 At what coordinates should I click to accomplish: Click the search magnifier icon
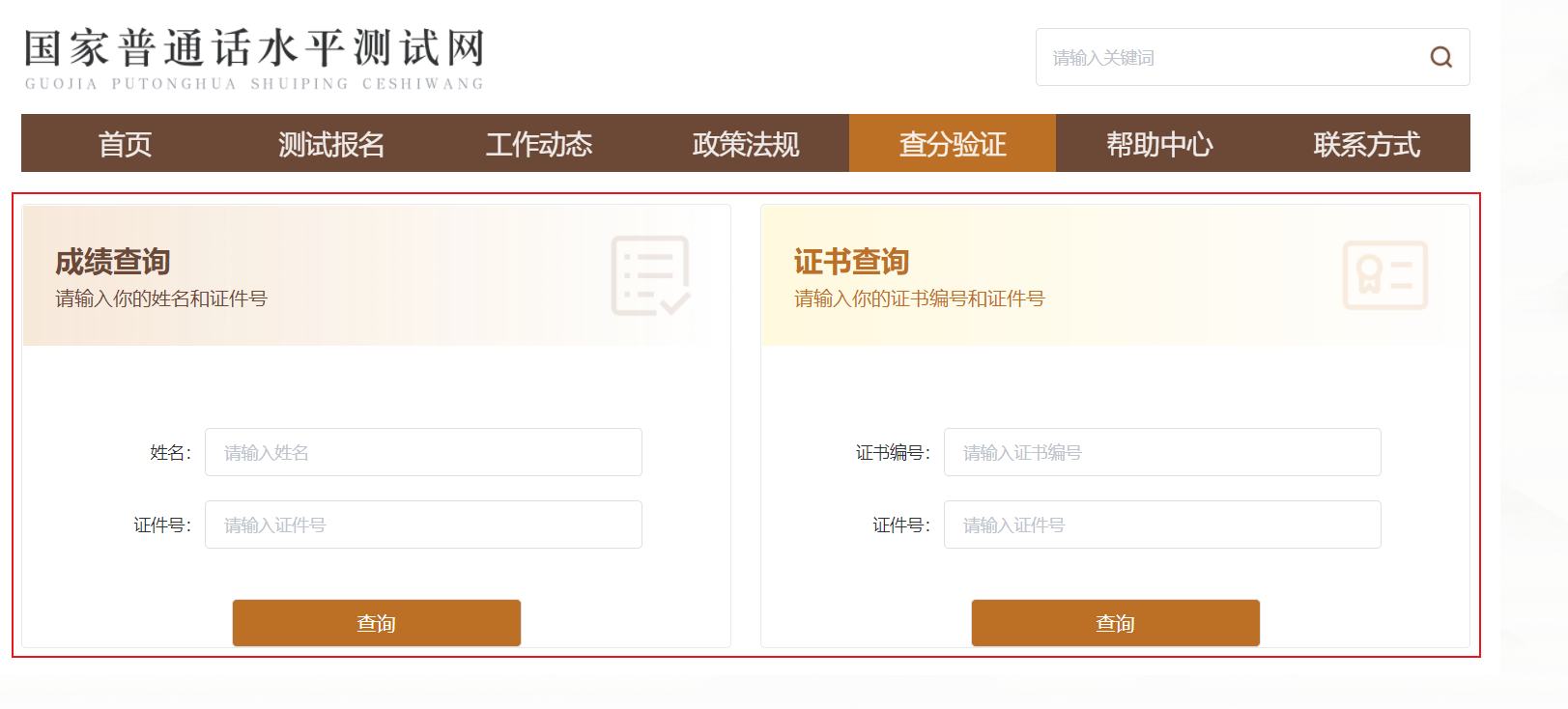1440,57
